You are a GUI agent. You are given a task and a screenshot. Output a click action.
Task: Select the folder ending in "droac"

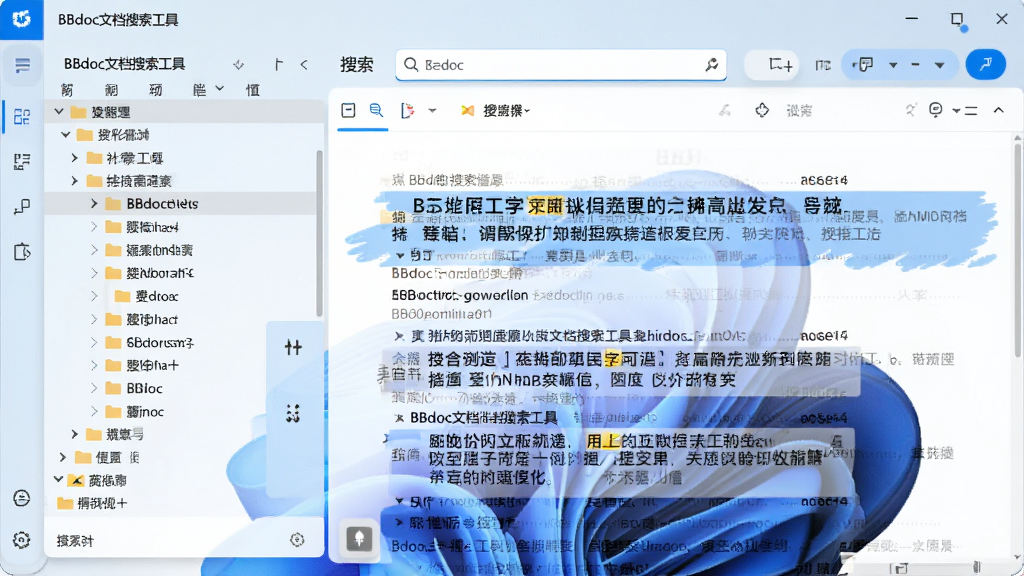(x=184, y=296)
